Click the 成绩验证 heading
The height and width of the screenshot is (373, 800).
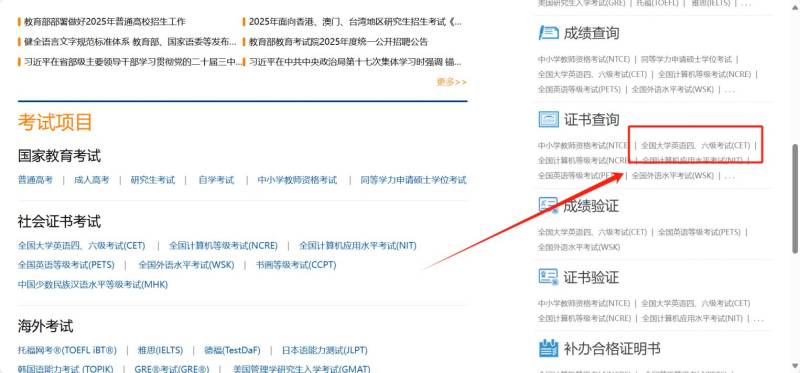pos(591,206)
